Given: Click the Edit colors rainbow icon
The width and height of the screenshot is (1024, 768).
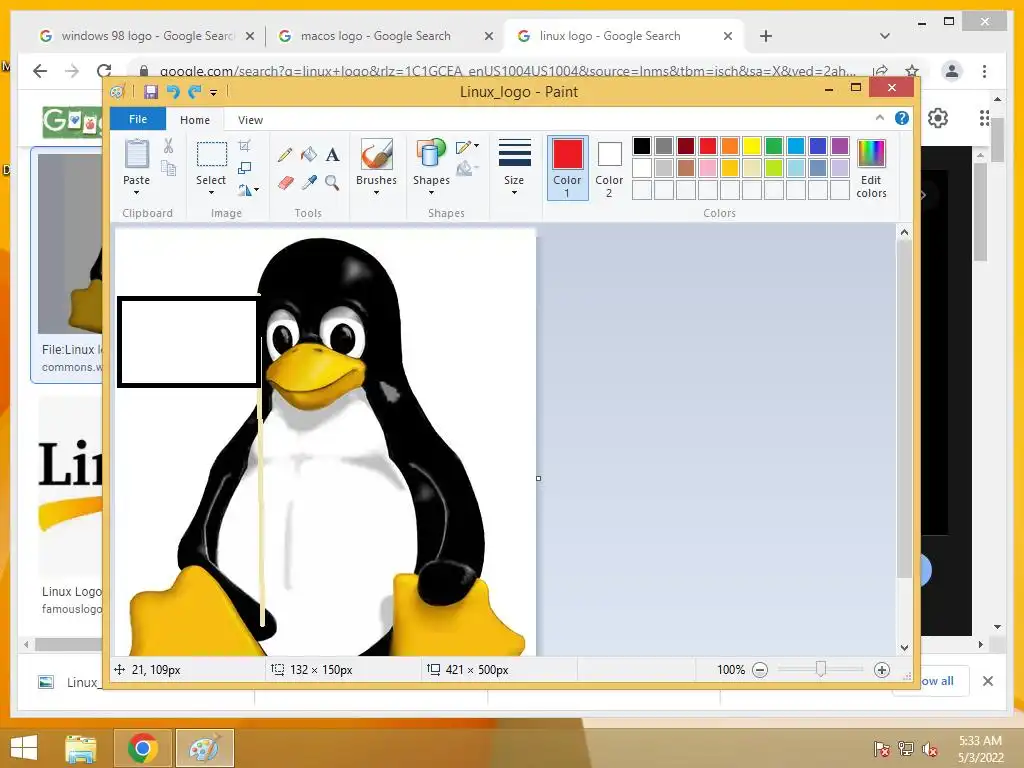Looking at the screenshot, I should tap(871, 154).
